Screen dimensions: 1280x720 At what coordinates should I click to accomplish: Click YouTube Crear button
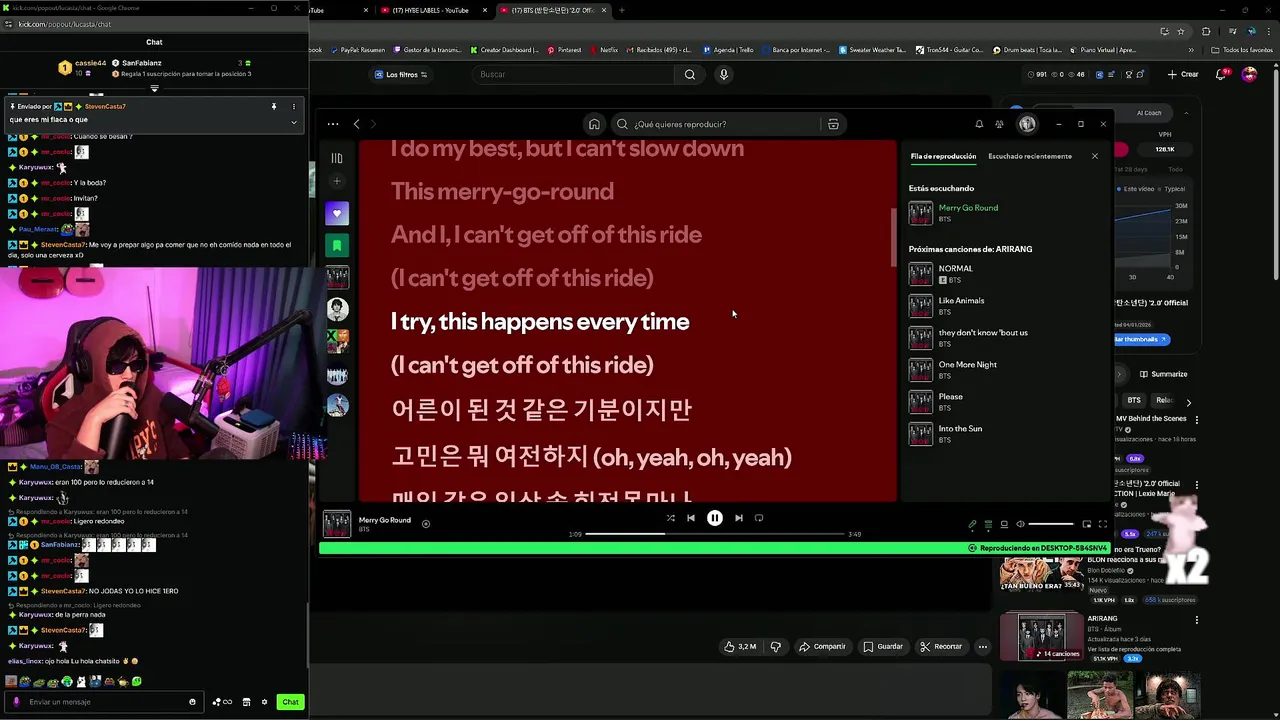[1183, 74]
